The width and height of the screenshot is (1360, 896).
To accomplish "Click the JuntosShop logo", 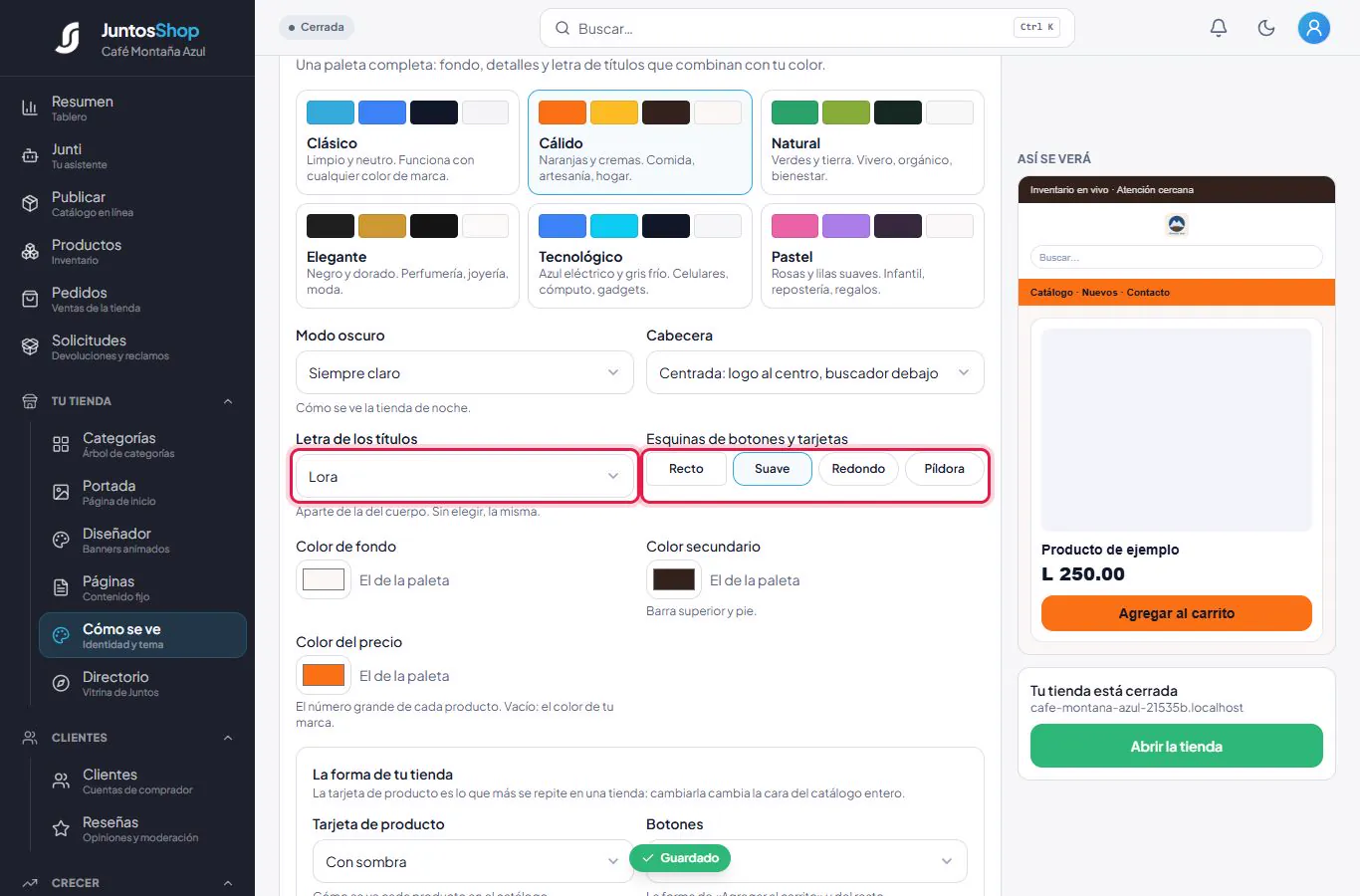I will [x=129, y=39].
